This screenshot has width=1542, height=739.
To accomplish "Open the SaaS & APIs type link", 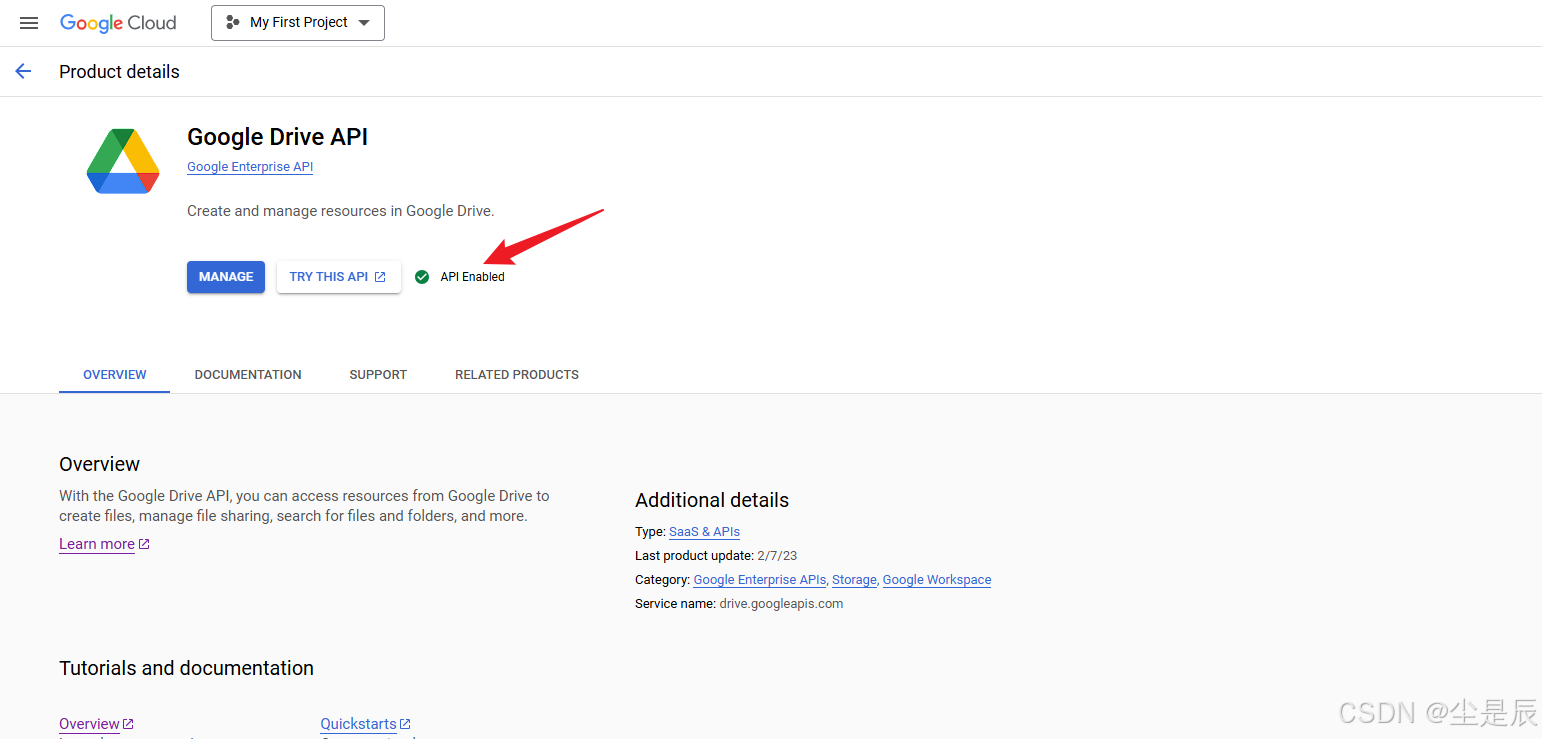I will (704, 532).
